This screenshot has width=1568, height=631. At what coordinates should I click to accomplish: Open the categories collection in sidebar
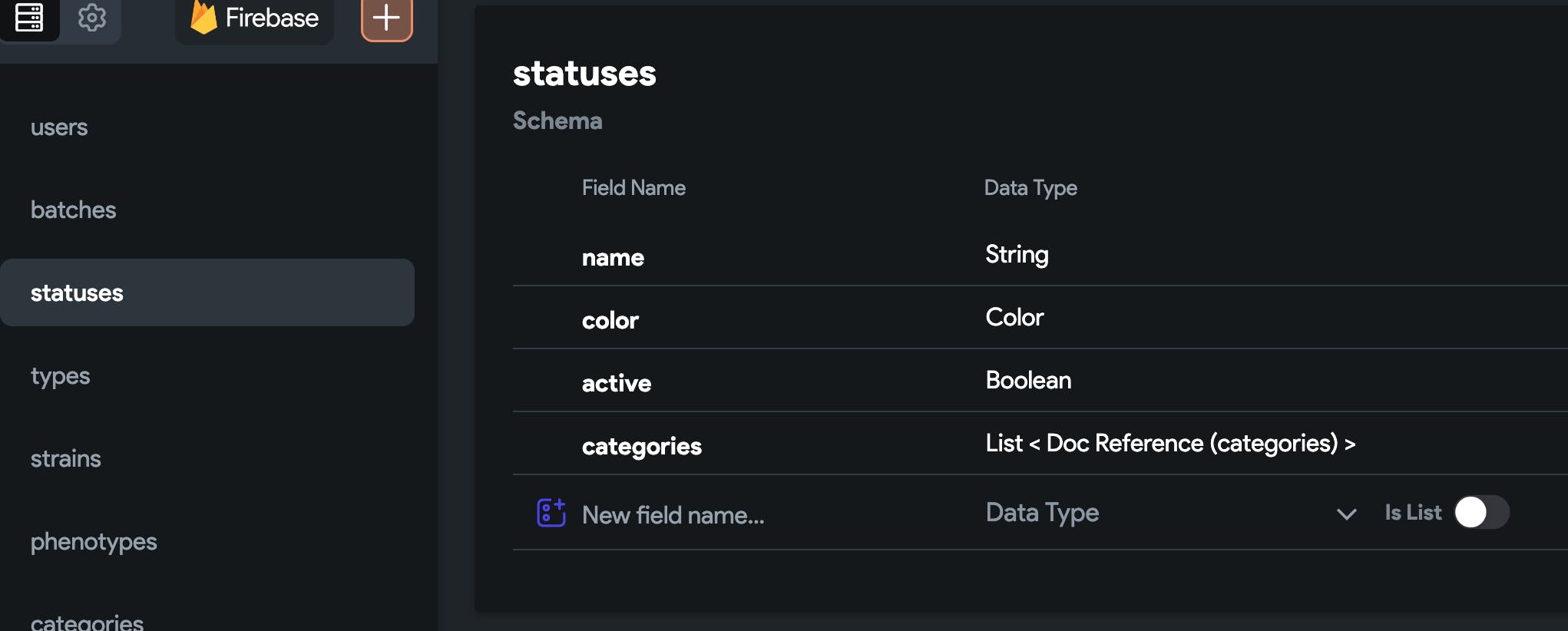(x=87, y=620)
